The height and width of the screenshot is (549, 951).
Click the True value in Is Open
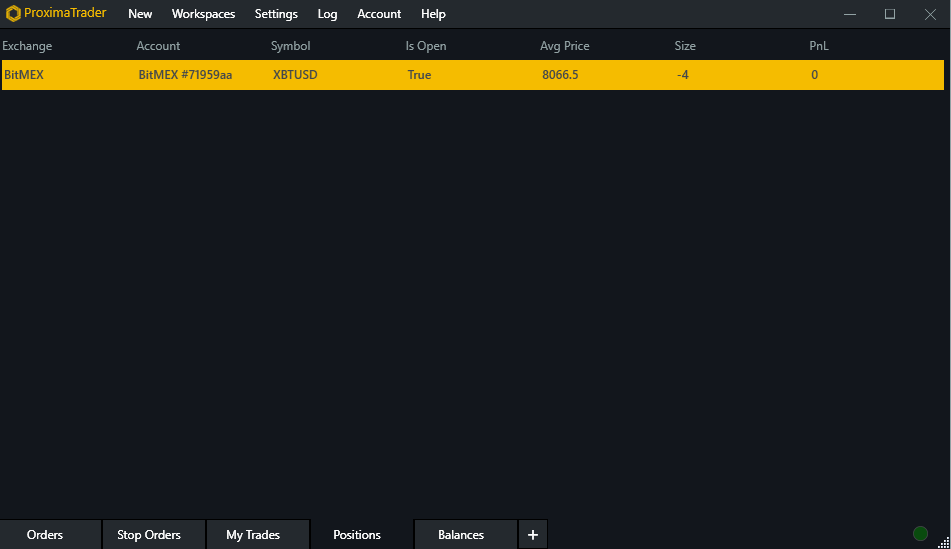tap(419, 75)
